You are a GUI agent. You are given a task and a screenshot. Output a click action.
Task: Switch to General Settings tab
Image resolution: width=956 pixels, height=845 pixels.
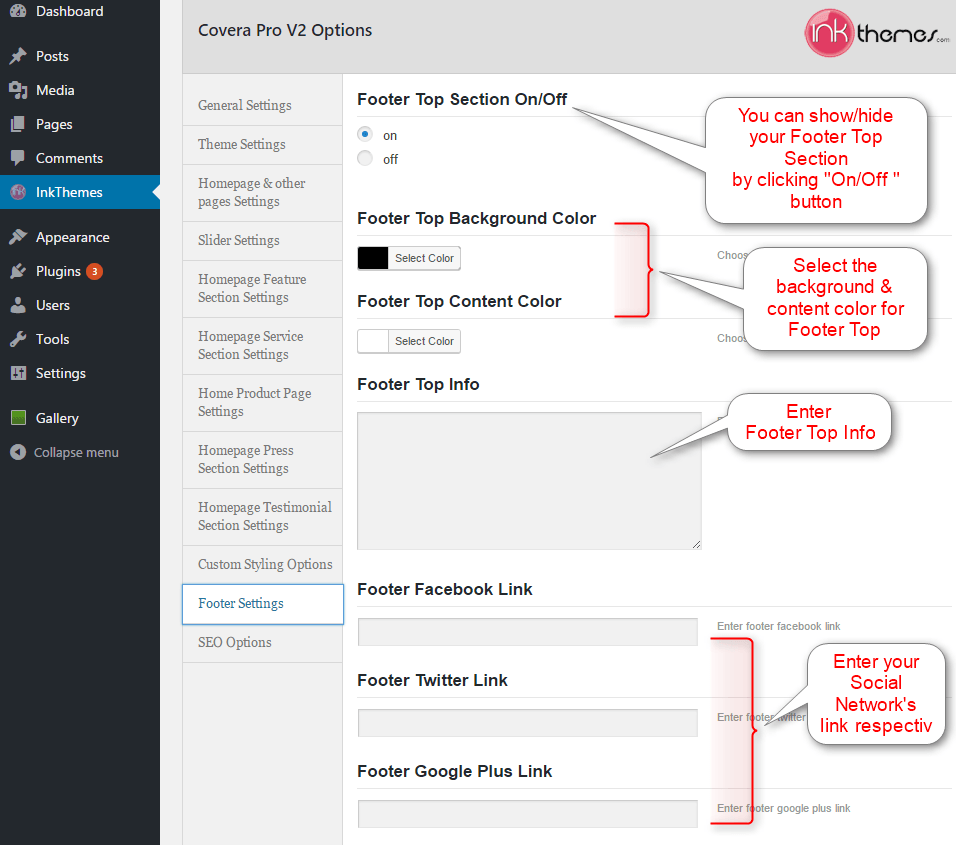coord(263,105)
